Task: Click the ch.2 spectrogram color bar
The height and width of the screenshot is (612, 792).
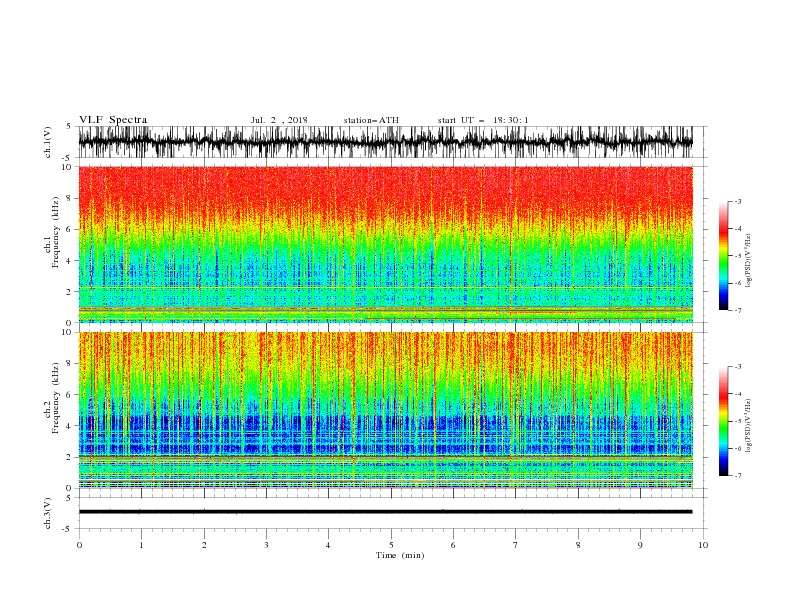Action: tap(723, 421)
